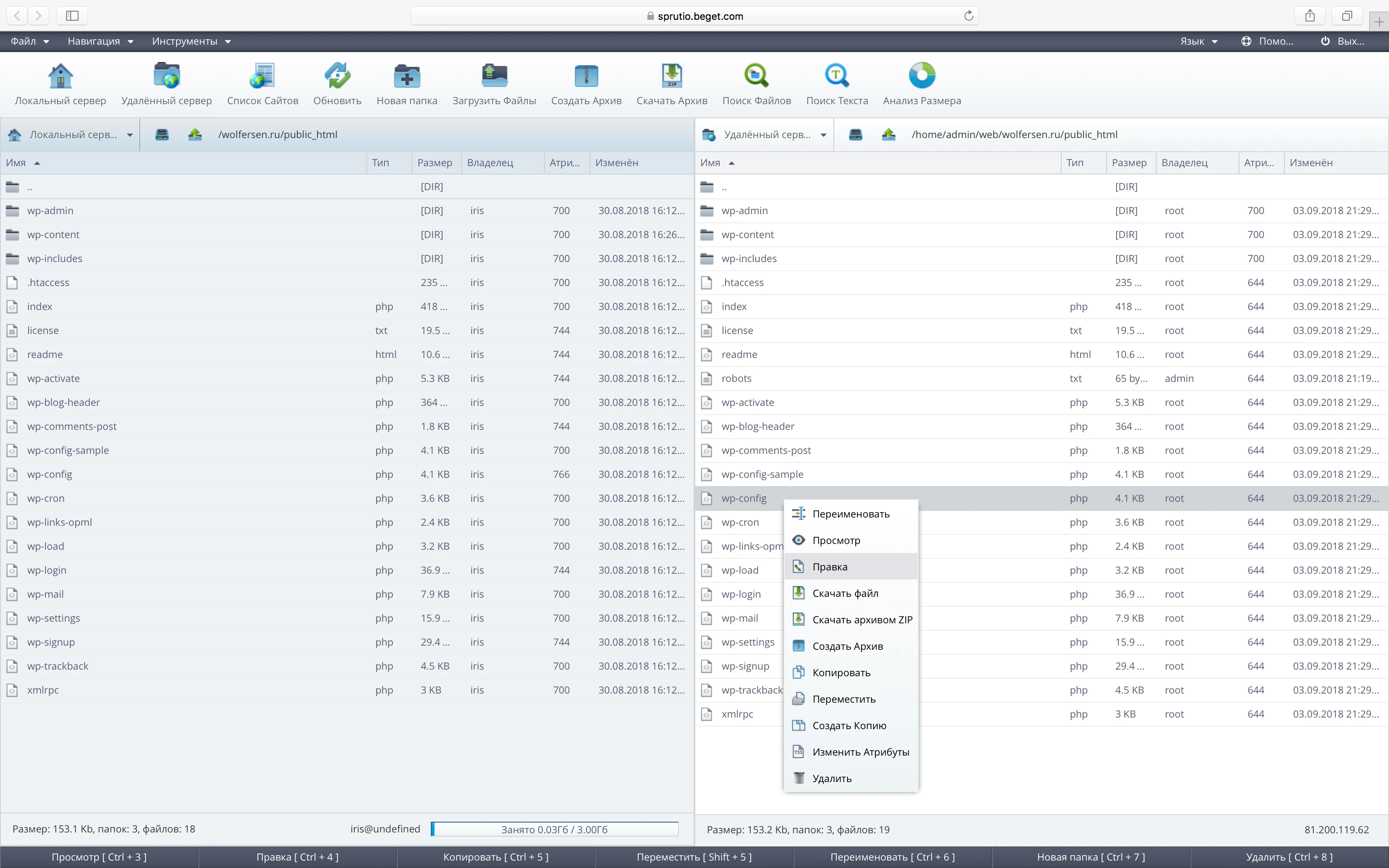Open the Size Analysis pie chart icon
Viewport: 1389px width, 868px height.
coord(921,75)
